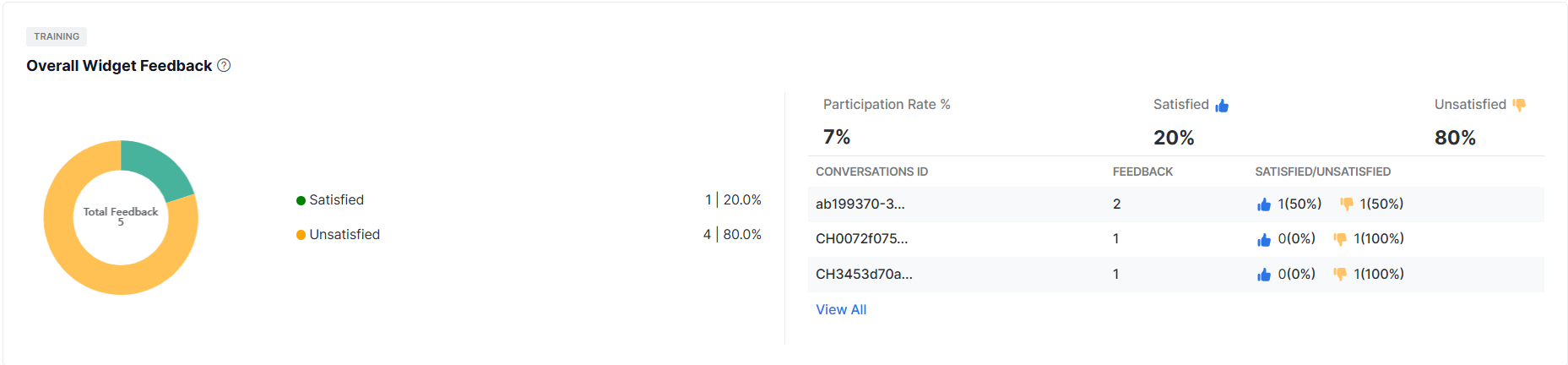Image resolution: width=1568 pixels, height=365 pixels.
Task: Open the View All conversations link
Action: tap(841, 309)
